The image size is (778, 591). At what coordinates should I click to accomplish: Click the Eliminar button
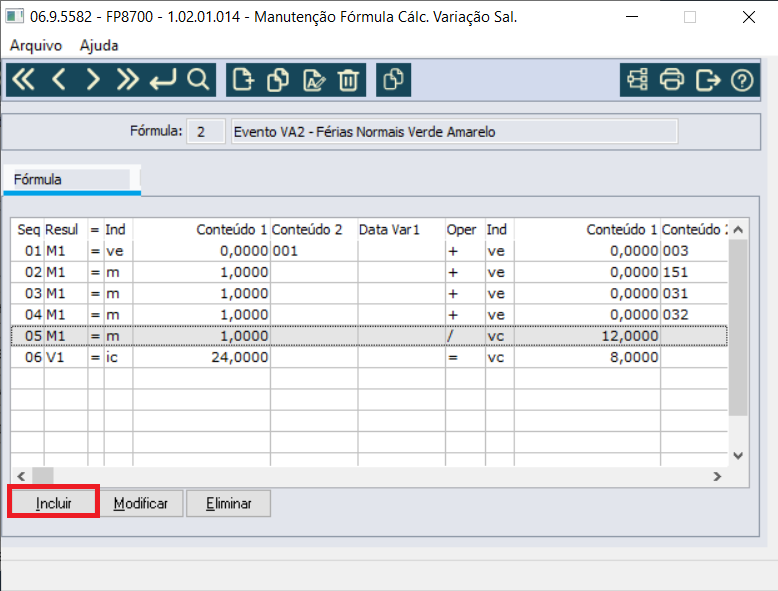pos(229,503)
